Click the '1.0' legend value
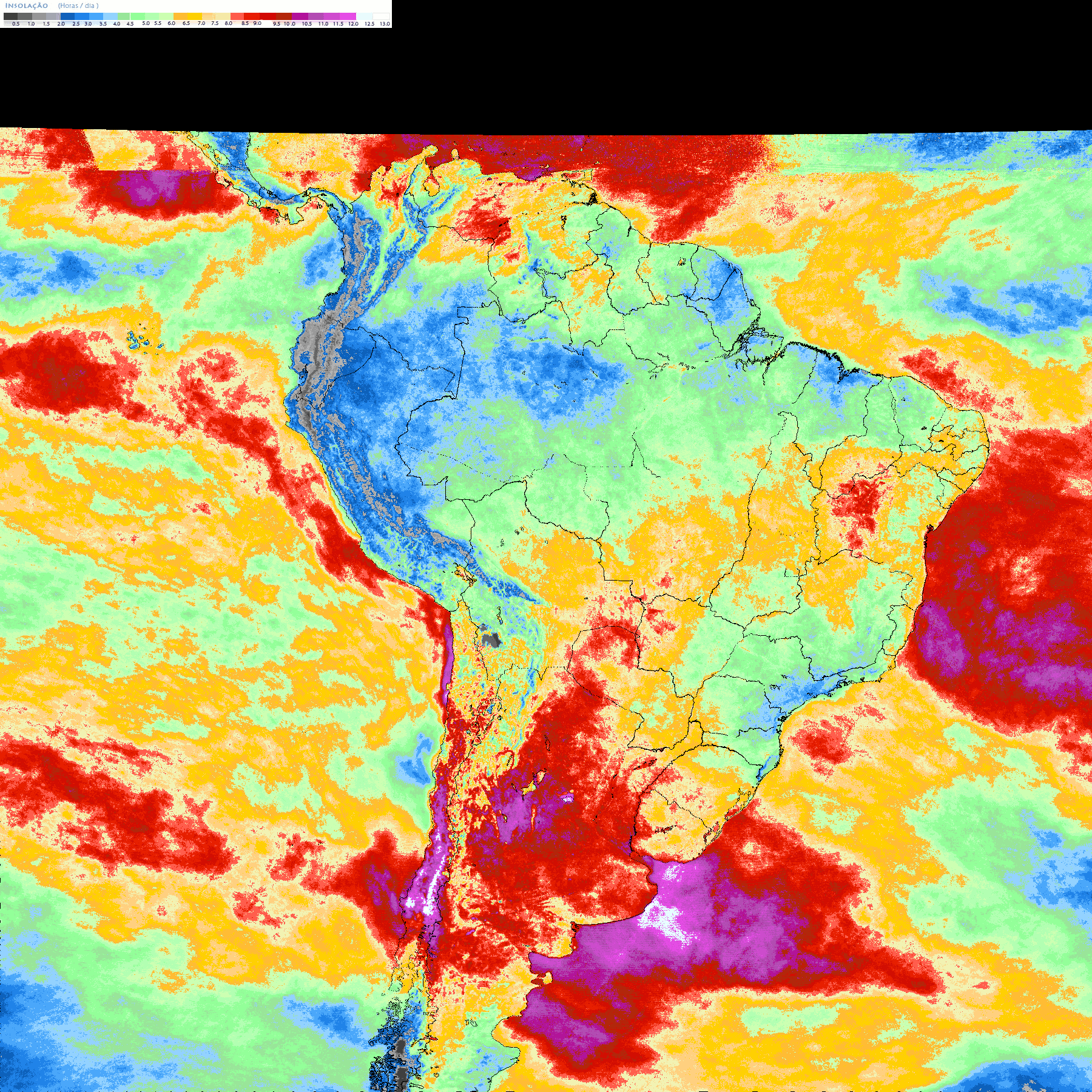 tap(31, 24)
